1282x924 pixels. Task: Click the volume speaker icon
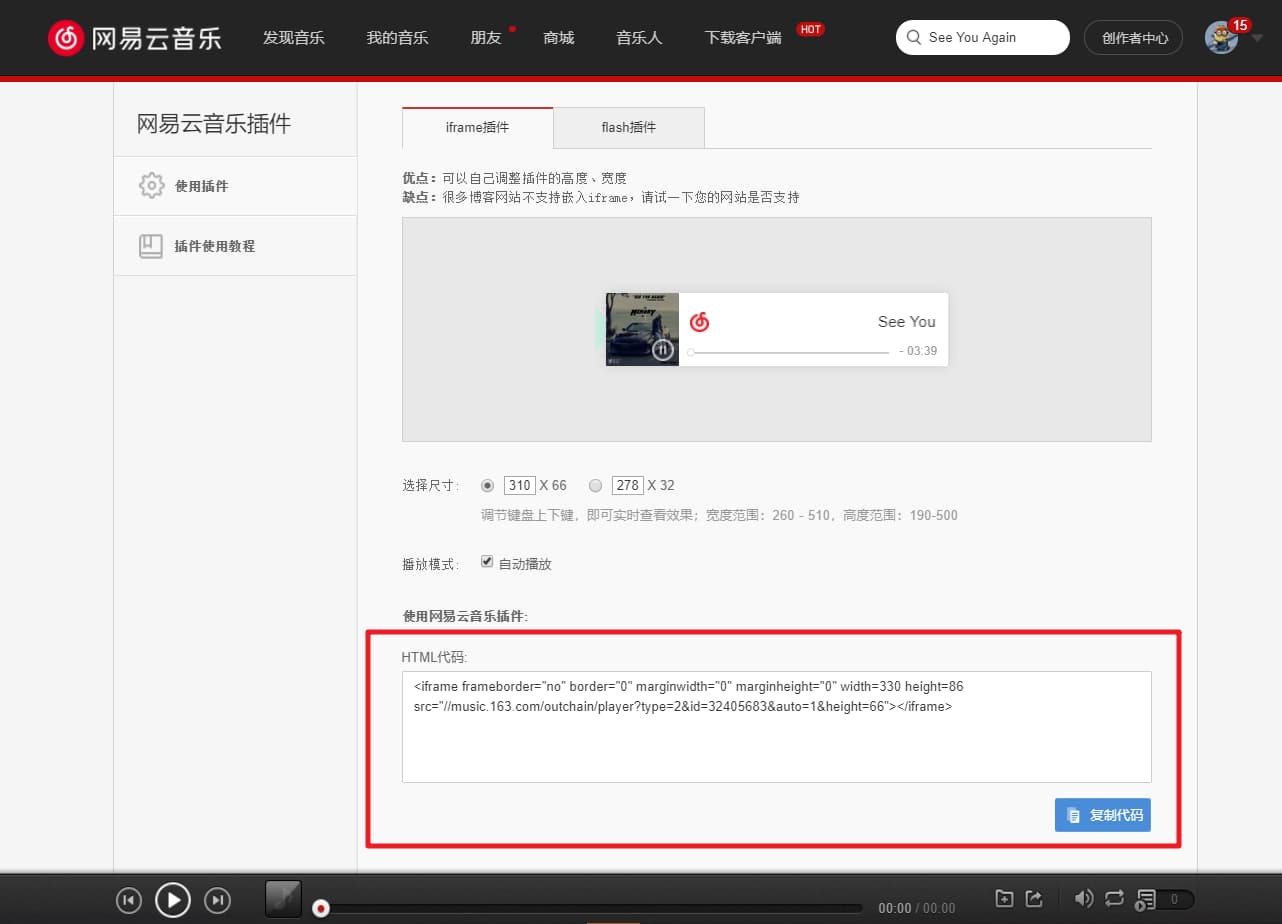click(1083, 898)
